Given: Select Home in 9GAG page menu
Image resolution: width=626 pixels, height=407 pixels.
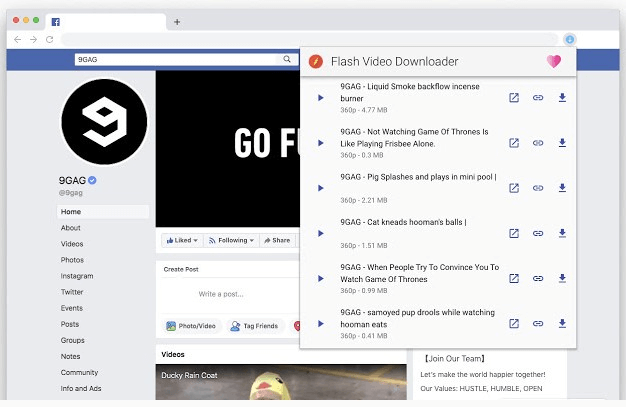Looking at the screenshot, I should 103,212.
